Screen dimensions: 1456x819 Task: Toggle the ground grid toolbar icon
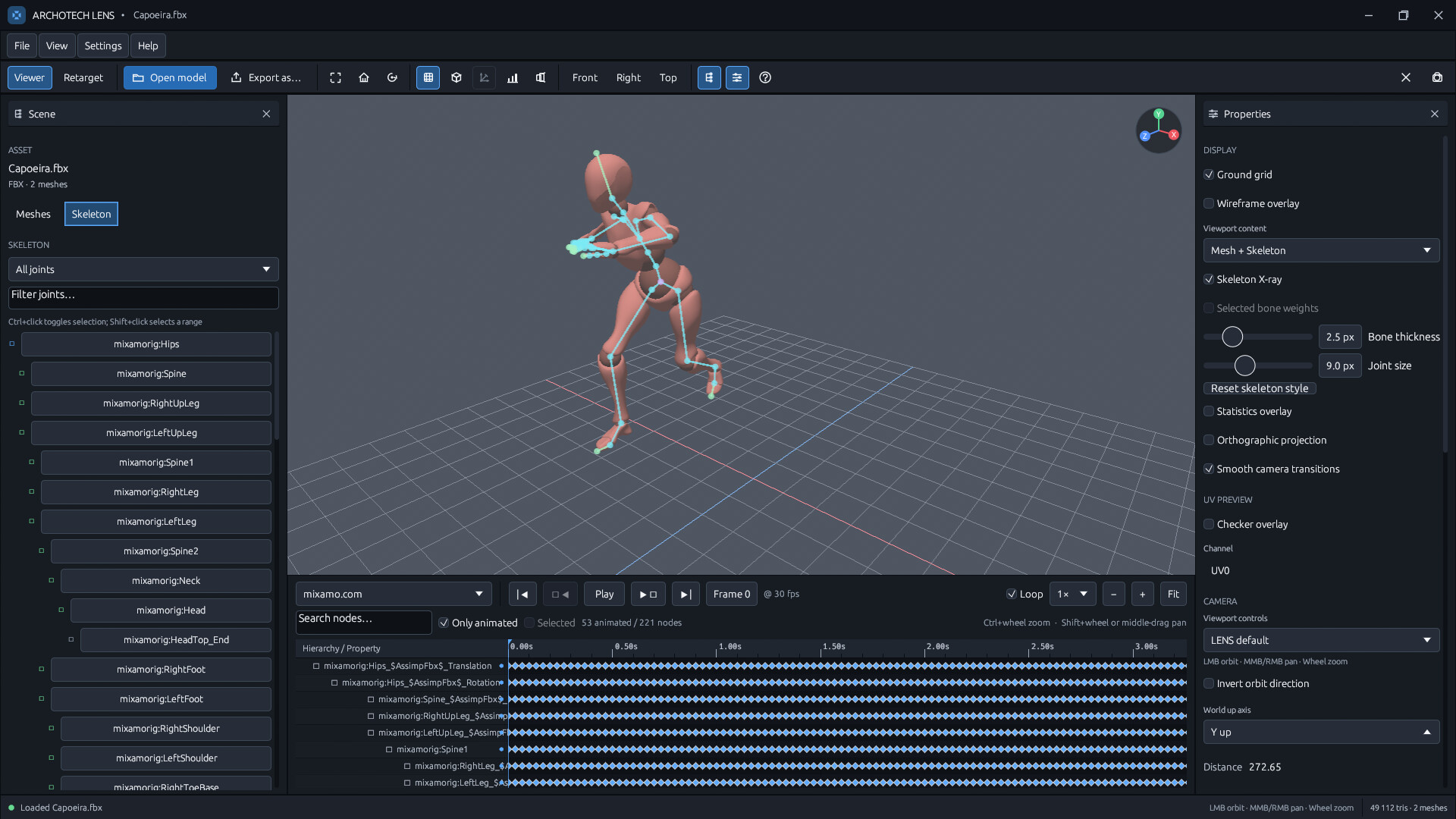click(x=428, y=77)
